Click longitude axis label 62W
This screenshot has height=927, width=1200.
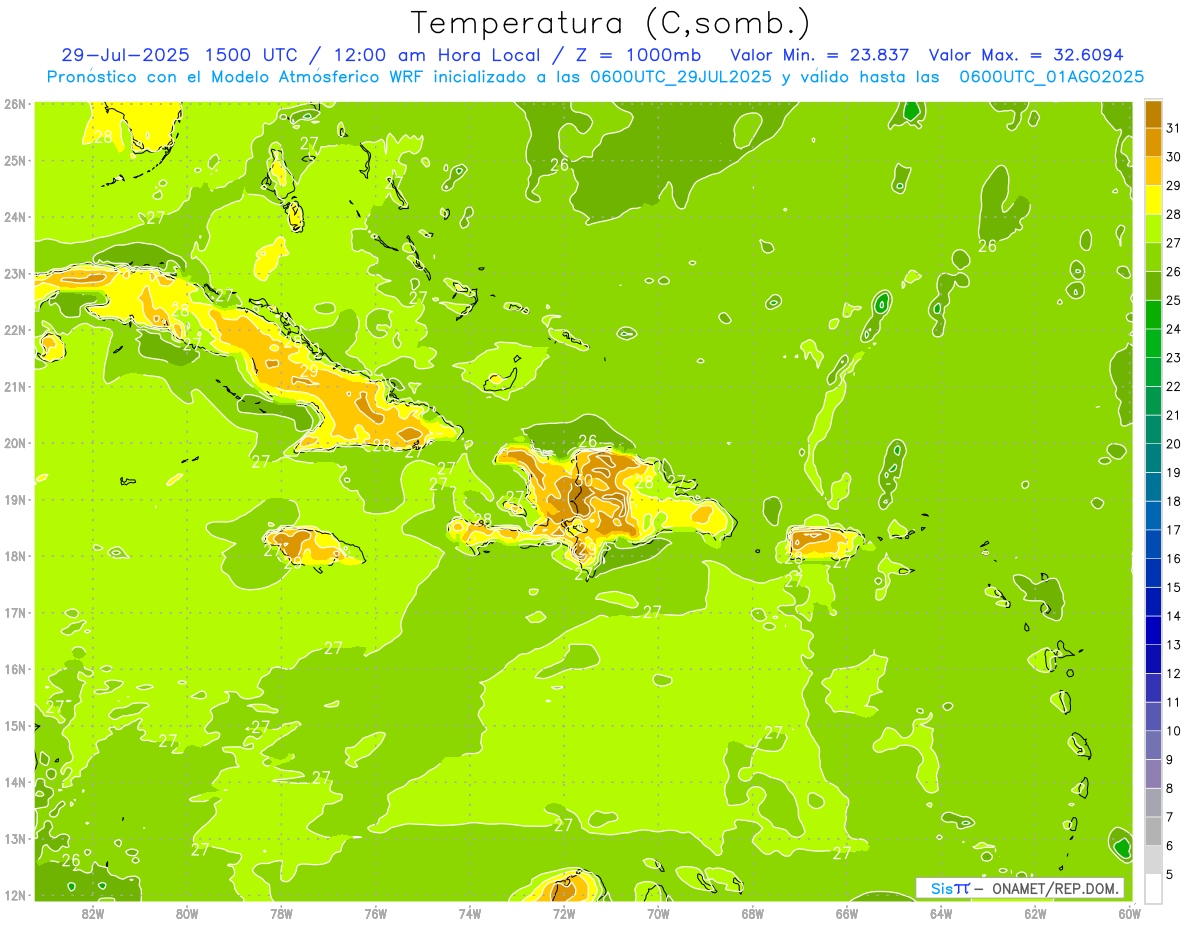coord(1036,913)
